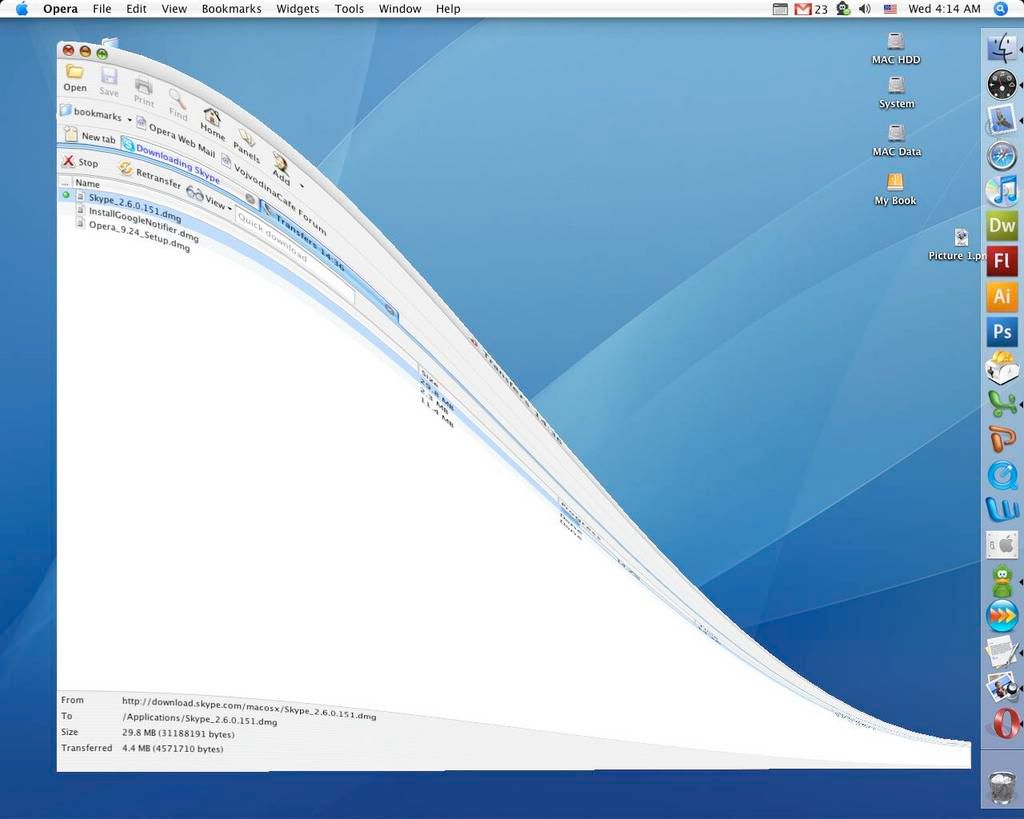The image size is (1024, 819).
Task: Launch Safari from the Dock
Action: pyautogui.click(x=1001, y=155)
